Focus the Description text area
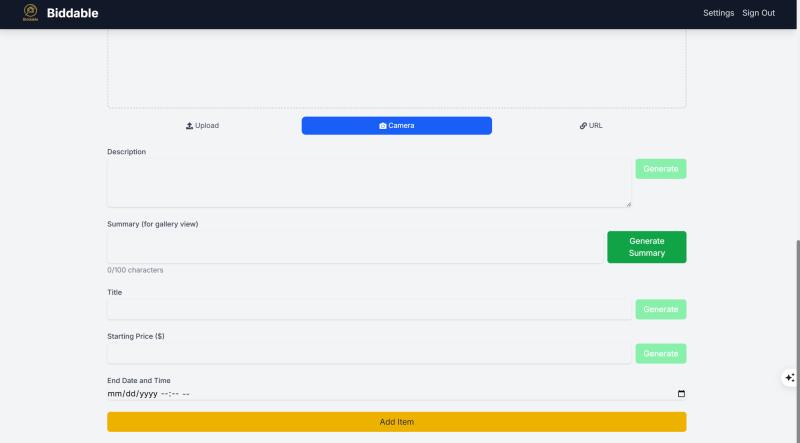800x443 pixels. (x=369, y=183)
